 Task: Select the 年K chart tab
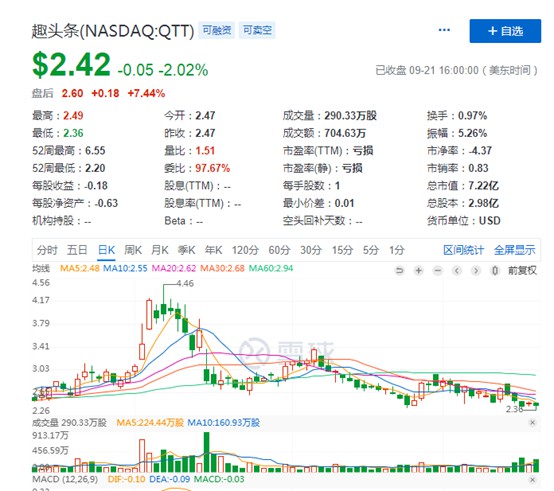(213, 250)
